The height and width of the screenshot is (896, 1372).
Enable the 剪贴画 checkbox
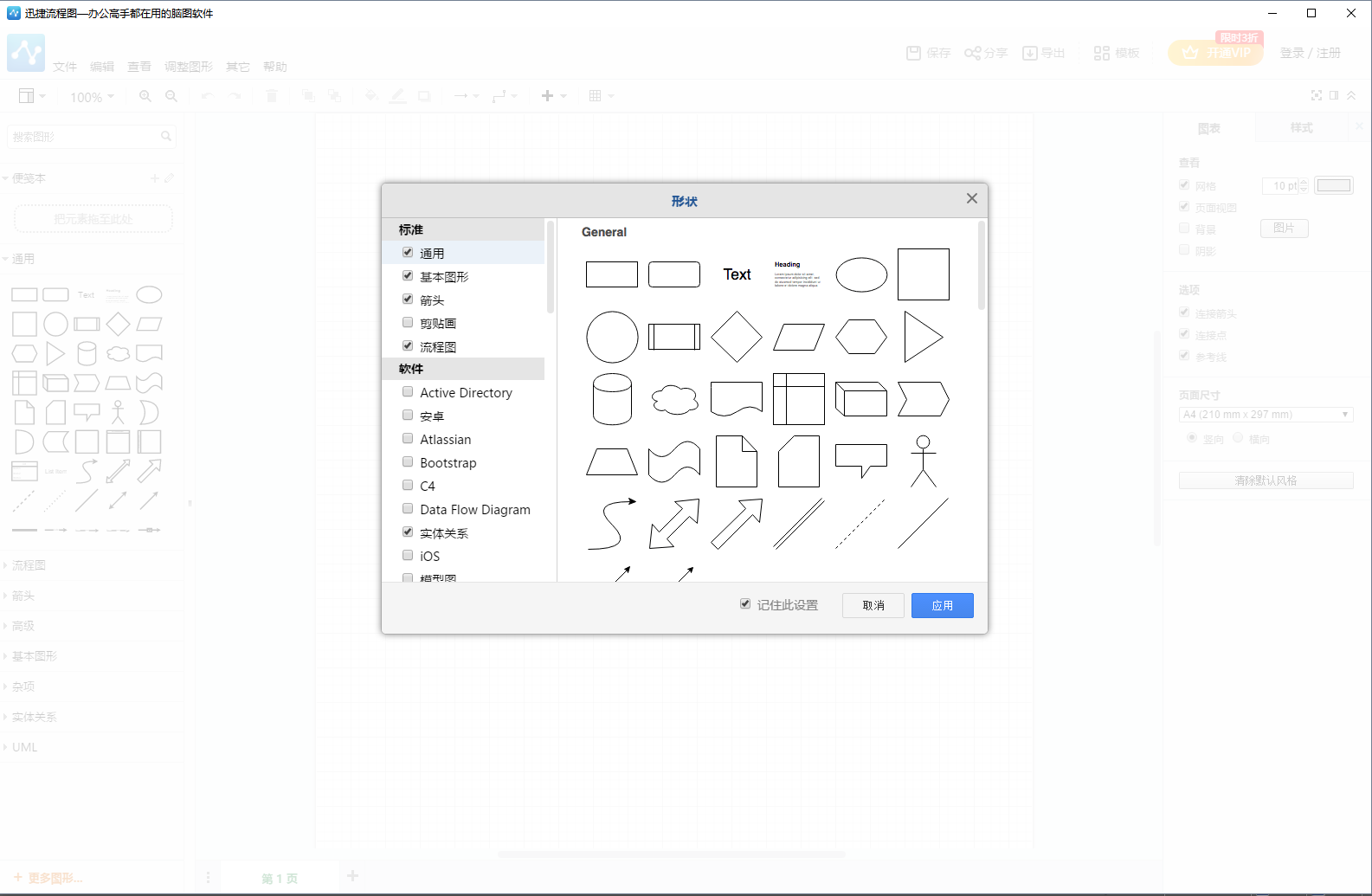point(408,323)
